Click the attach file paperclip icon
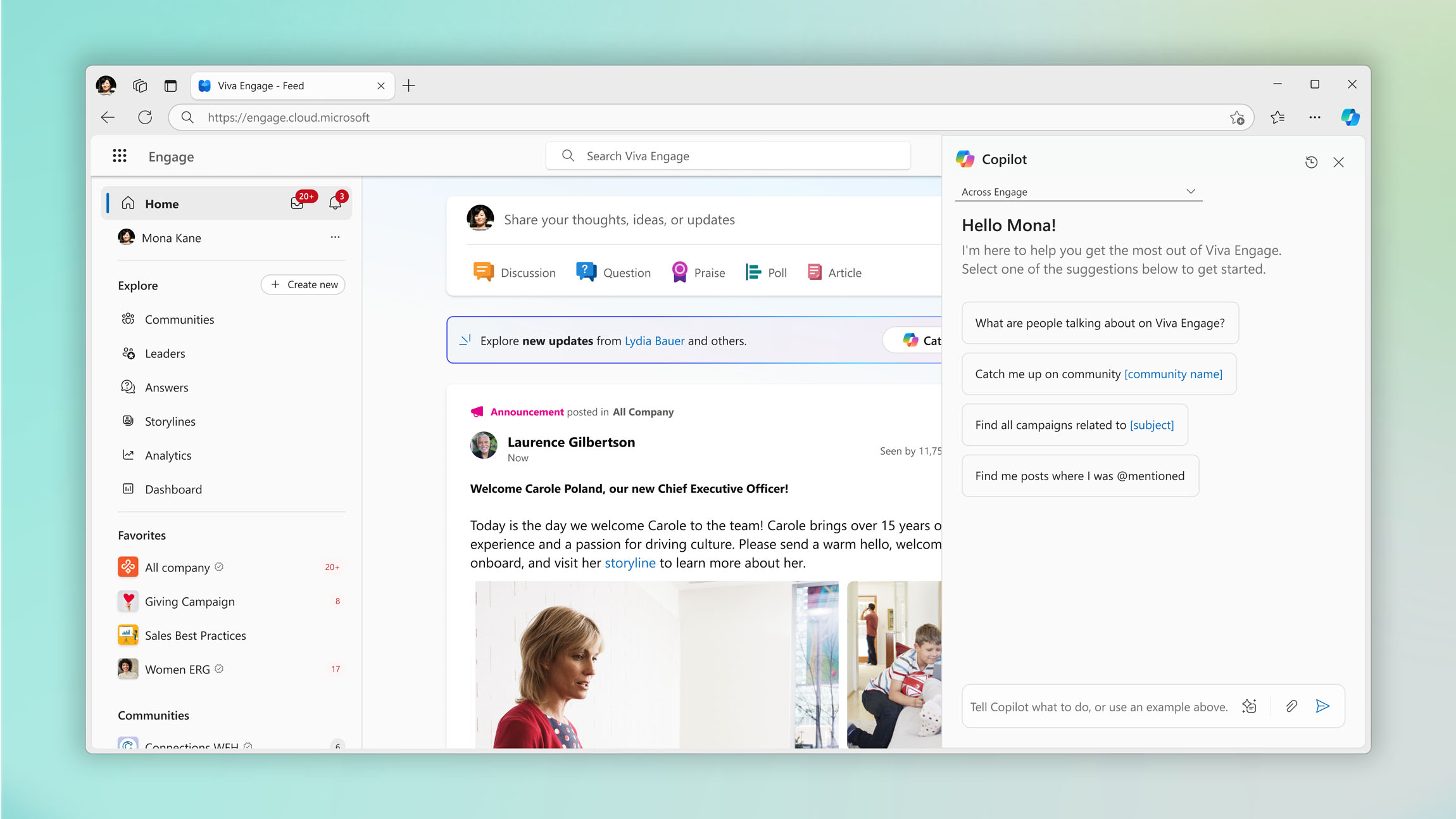The width and height of the screenshot is (1456, 819). coord(1291,706)
